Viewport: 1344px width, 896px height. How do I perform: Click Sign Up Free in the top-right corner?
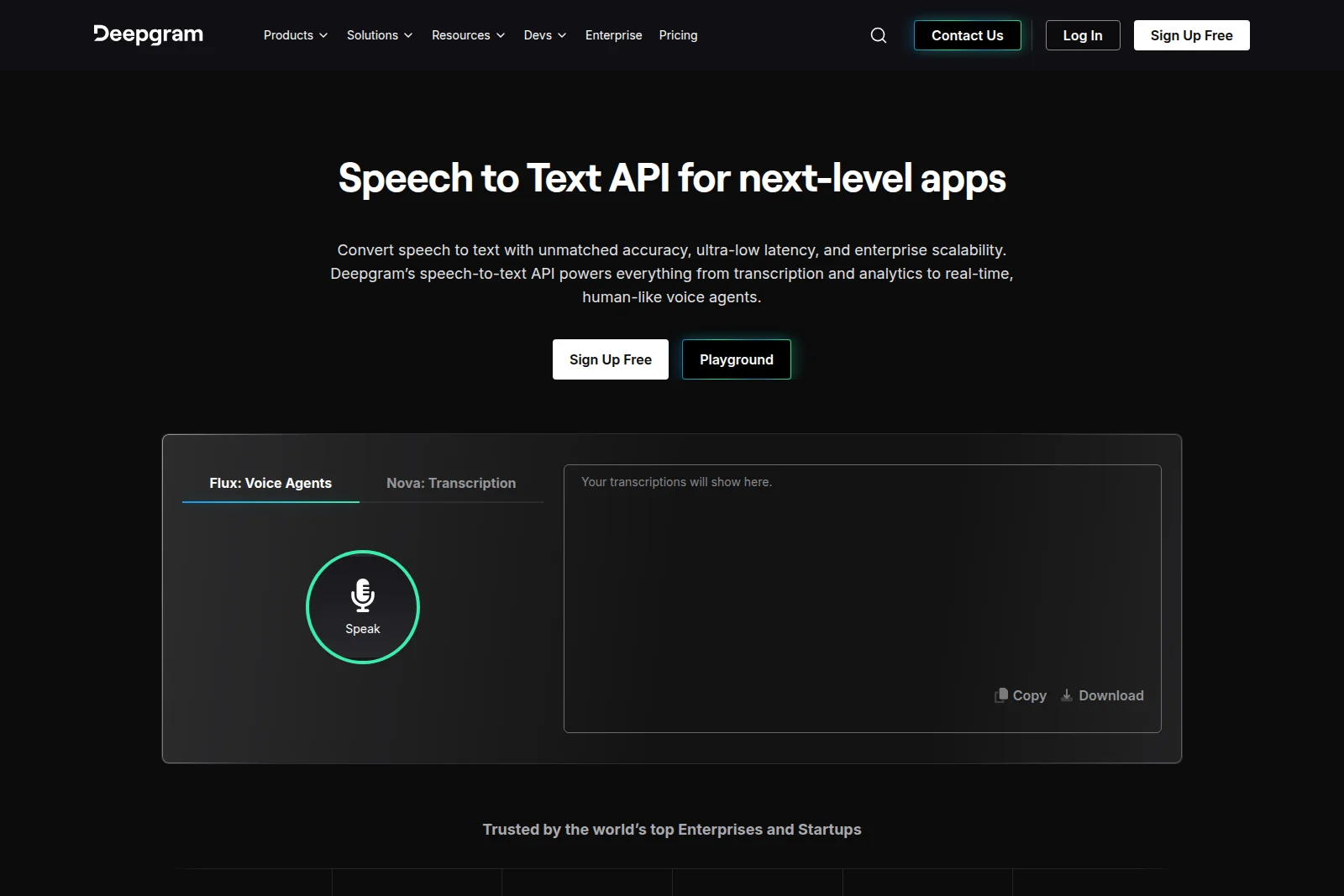1191,35
